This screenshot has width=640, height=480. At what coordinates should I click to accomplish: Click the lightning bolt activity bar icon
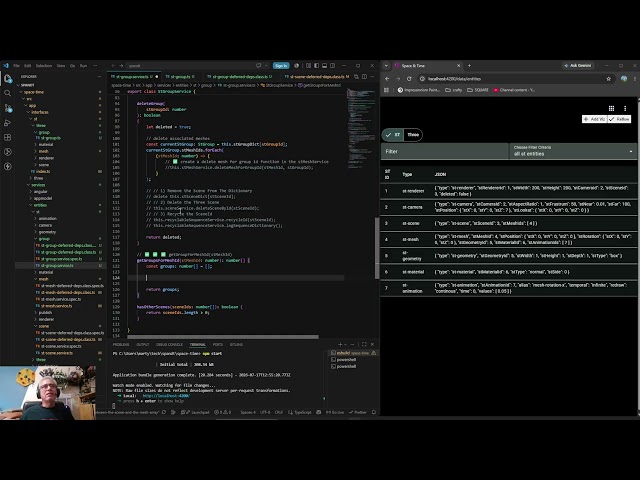(x=8, y=167)
